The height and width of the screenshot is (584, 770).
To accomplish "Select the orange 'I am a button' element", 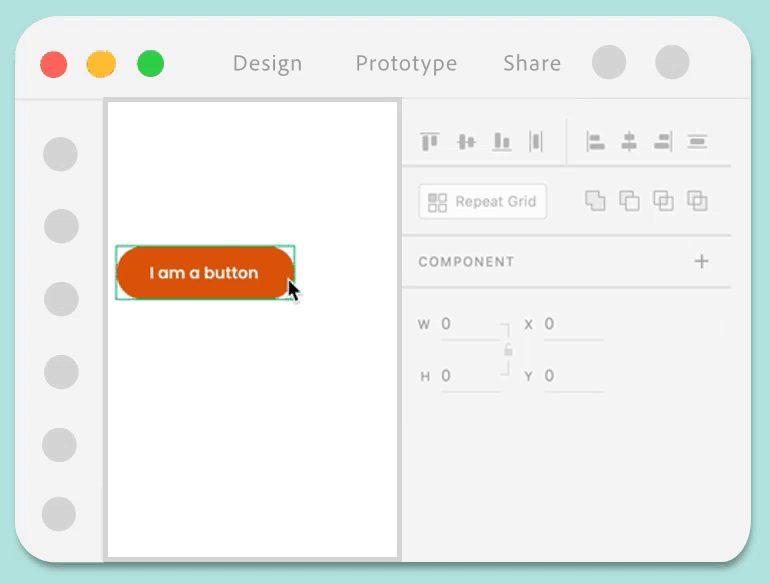I will [205, 272].
